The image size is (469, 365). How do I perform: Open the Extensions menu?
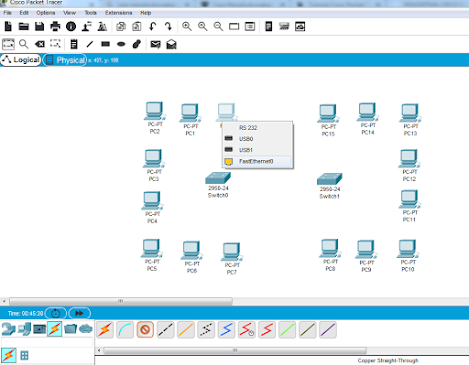point(119,13)
